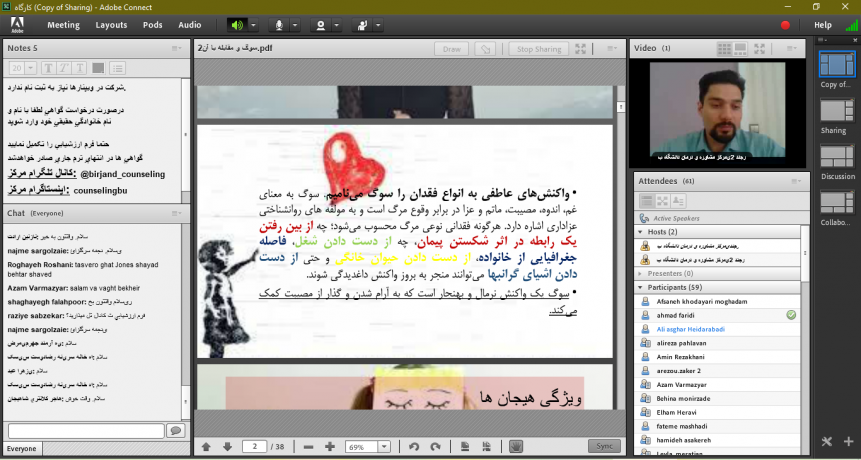Click the Sync button
This screenshot has width=861, height=460.
[x=604, y=446]
